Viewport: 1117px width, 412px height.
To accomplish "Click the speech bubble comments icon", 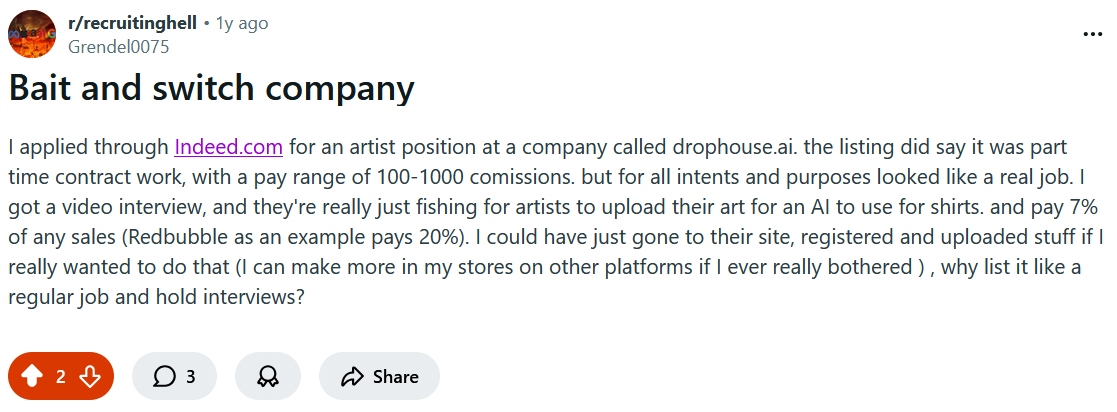I will click(x=164, y=377).
